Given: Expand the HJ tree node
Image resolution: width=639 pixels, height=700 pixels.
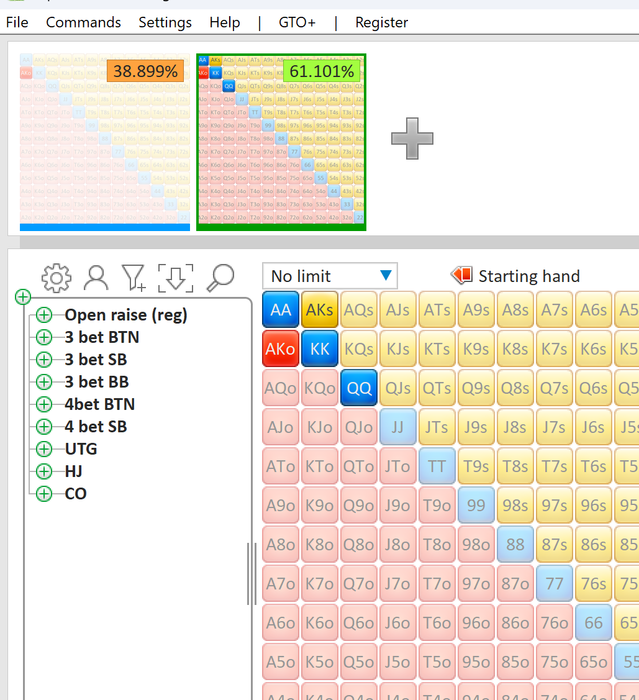Looking at the screenshot, I should pos(44,471).
